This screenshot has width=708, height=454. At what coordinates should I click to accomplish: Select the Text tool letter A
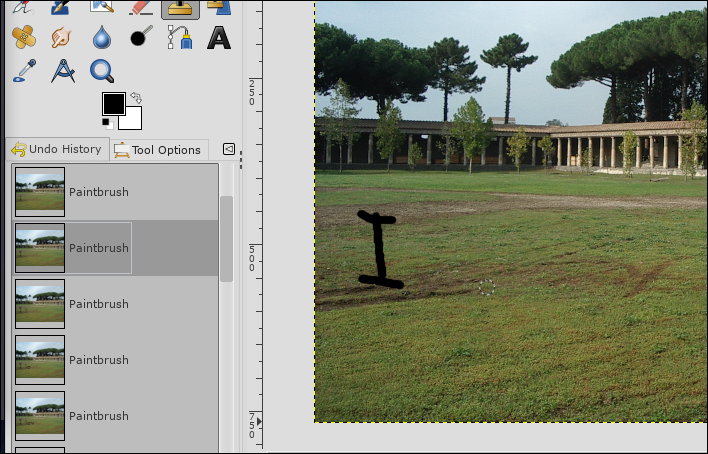click(x=219, y=37)
